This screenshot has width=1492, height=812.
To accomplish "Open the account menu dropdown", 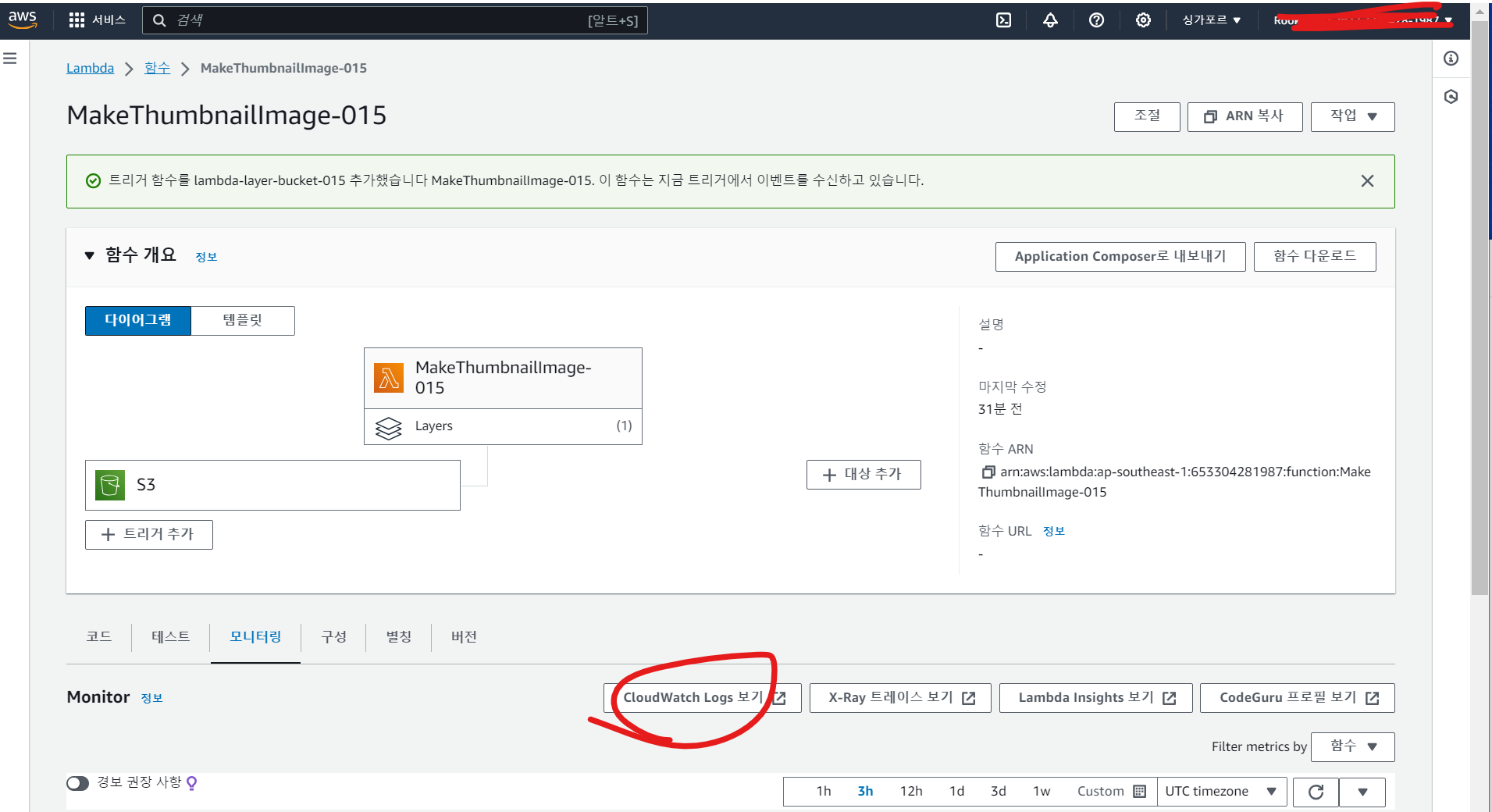I will pos(1363,20).
